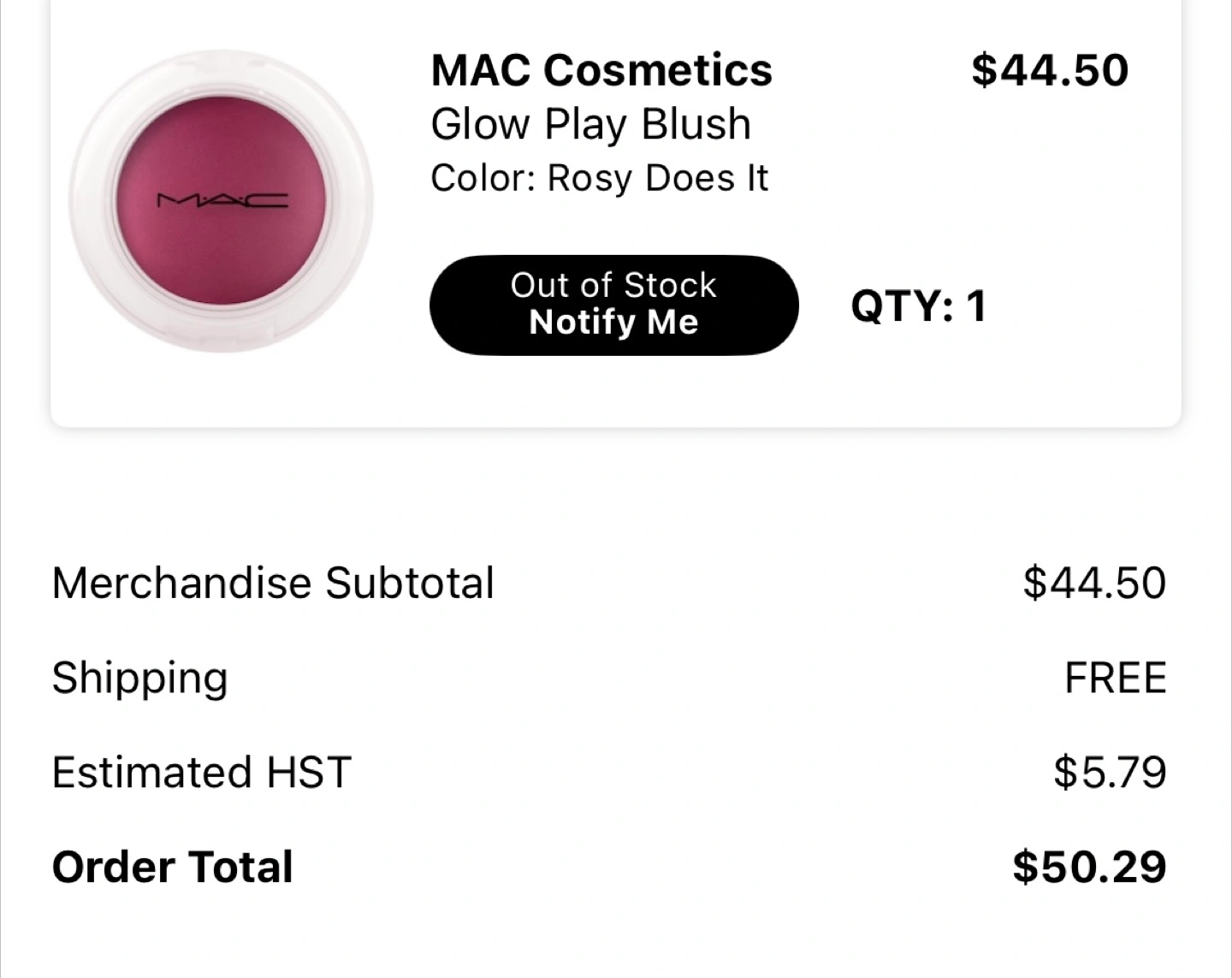The height and width of the screenshot is (978, 1232).
Task: Tap the Shipping row label
Action: tap(139, 678)
